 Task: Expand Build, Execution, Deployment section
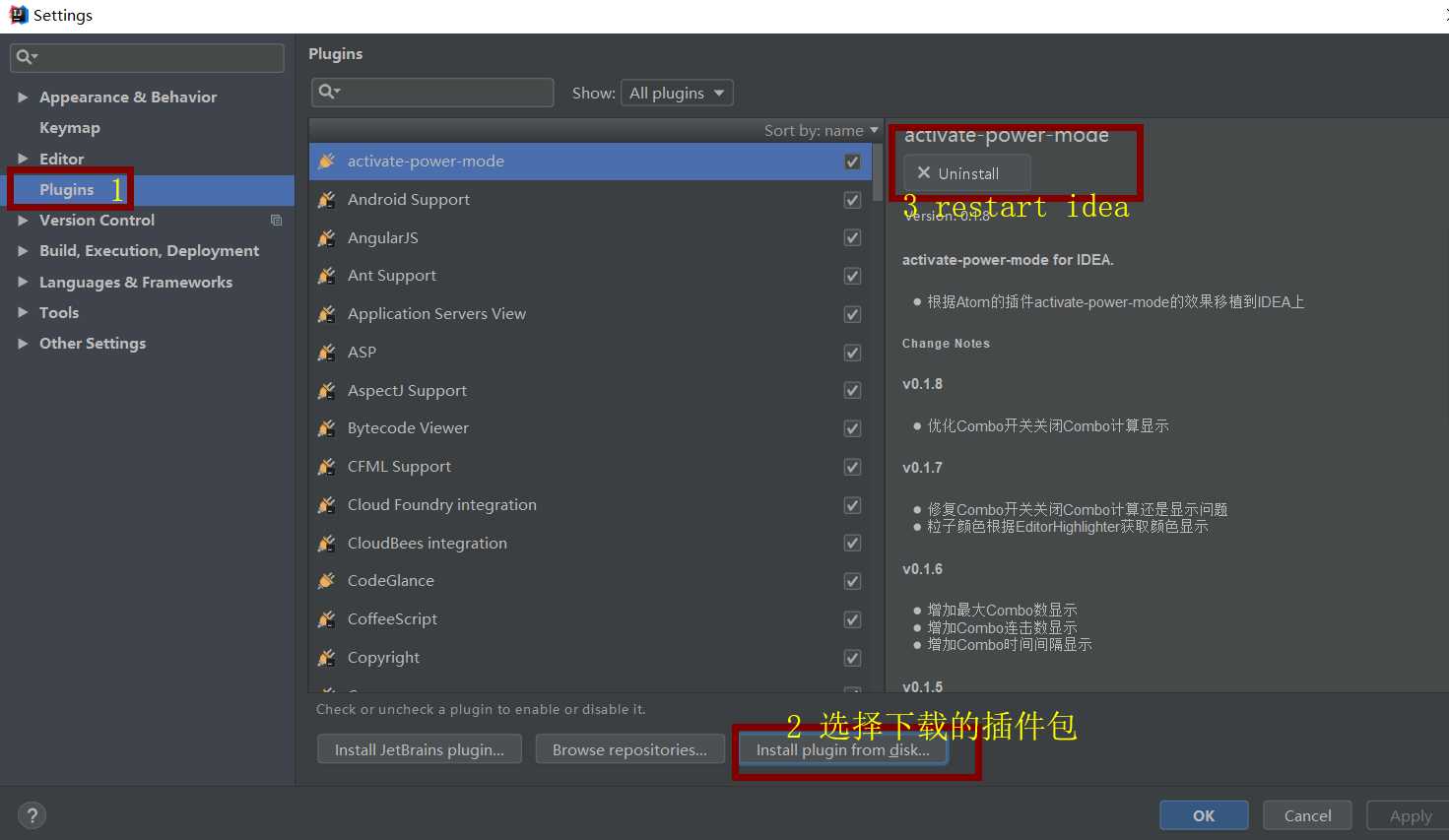pos(23,251)
